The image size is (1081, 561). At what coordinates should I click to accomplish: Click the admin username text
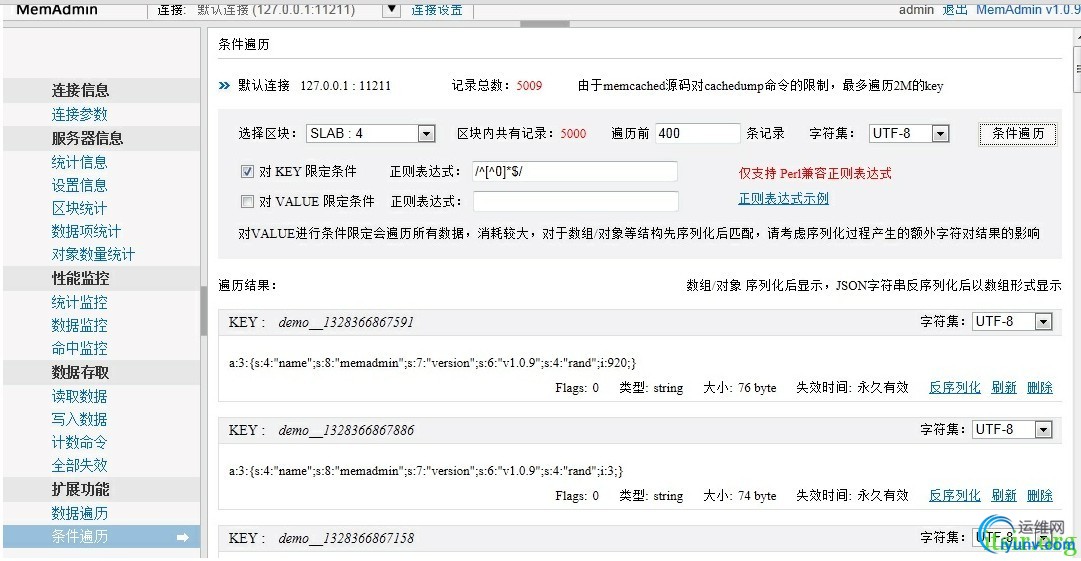point(916,10)
